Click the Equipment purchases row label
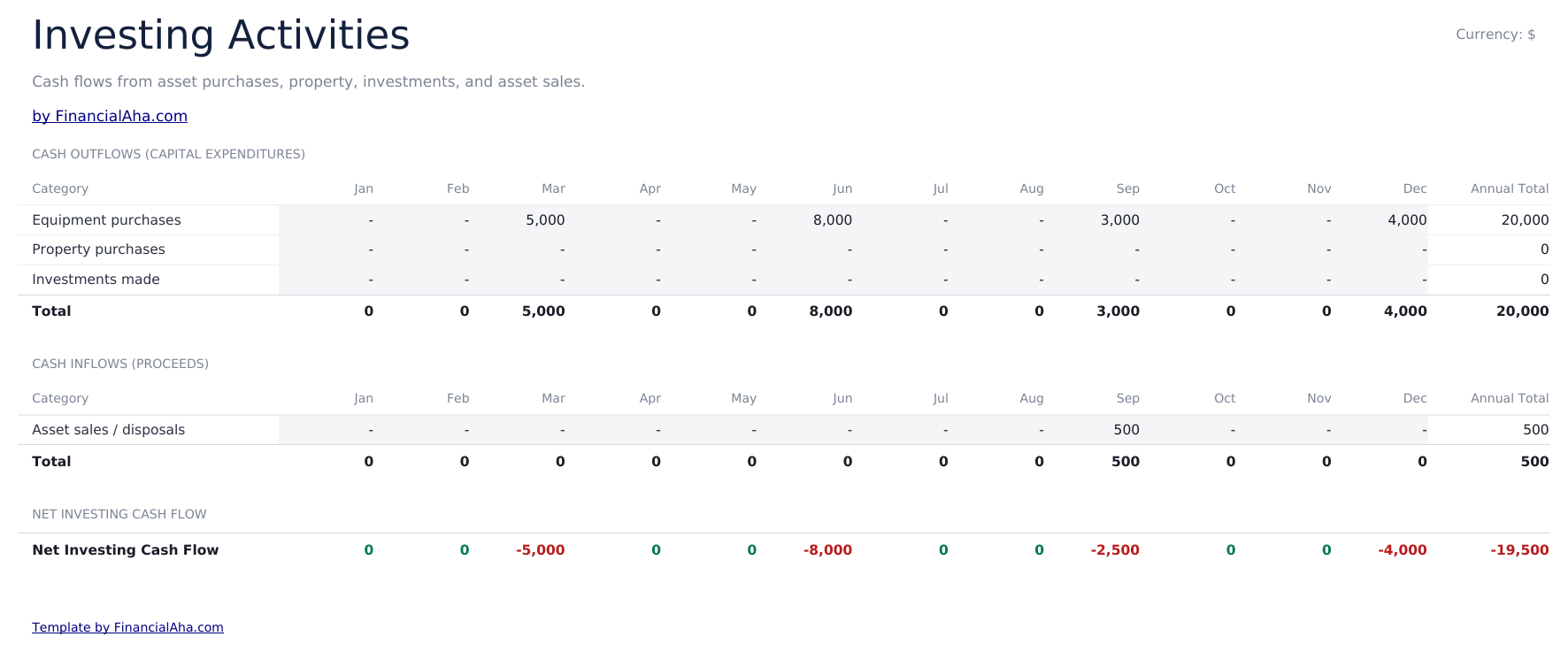1568x652 pixels. coord(106,220)
